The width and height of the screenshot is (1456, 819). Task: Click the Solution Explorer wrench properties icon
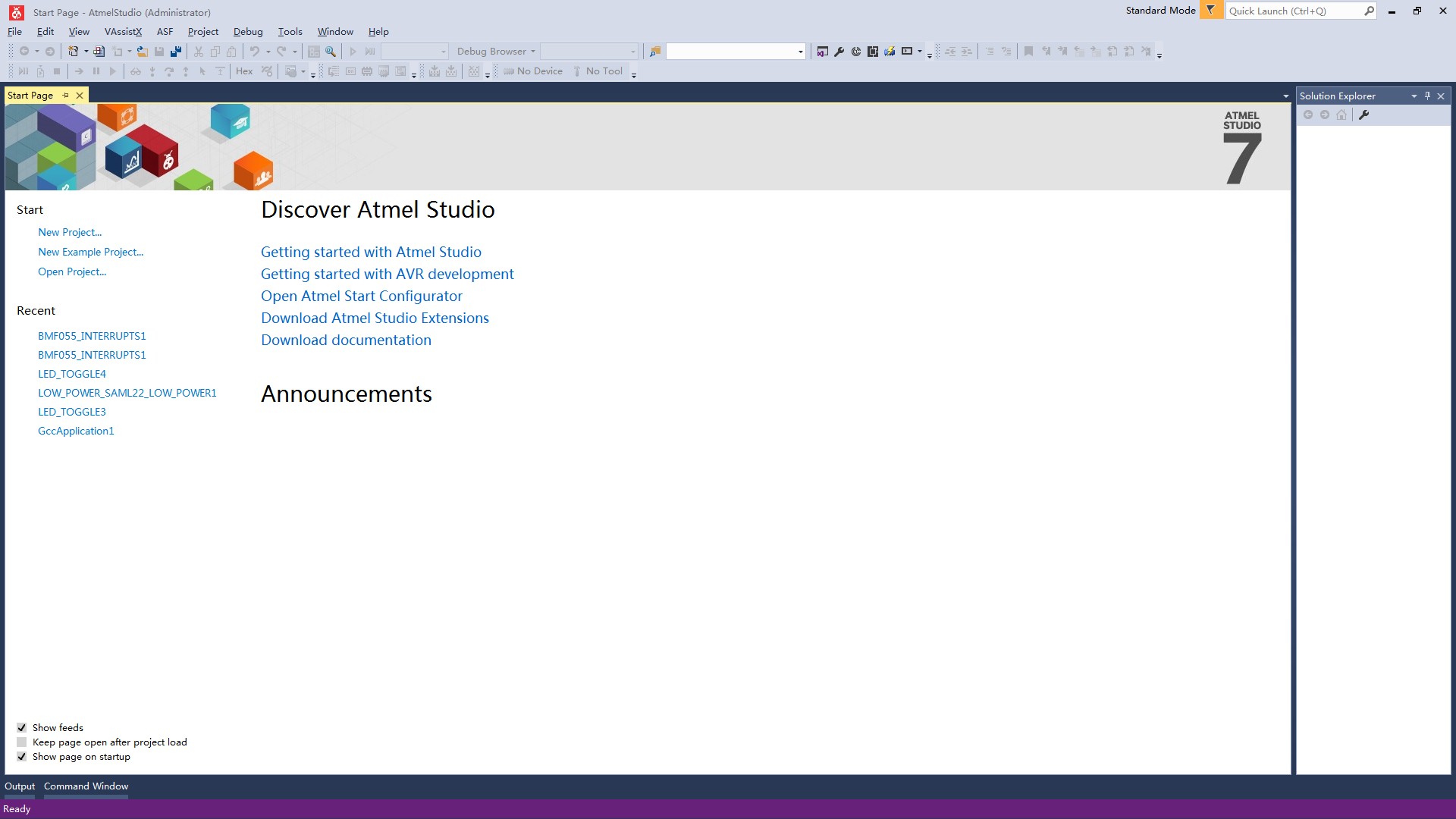(x=1363, y=115)
